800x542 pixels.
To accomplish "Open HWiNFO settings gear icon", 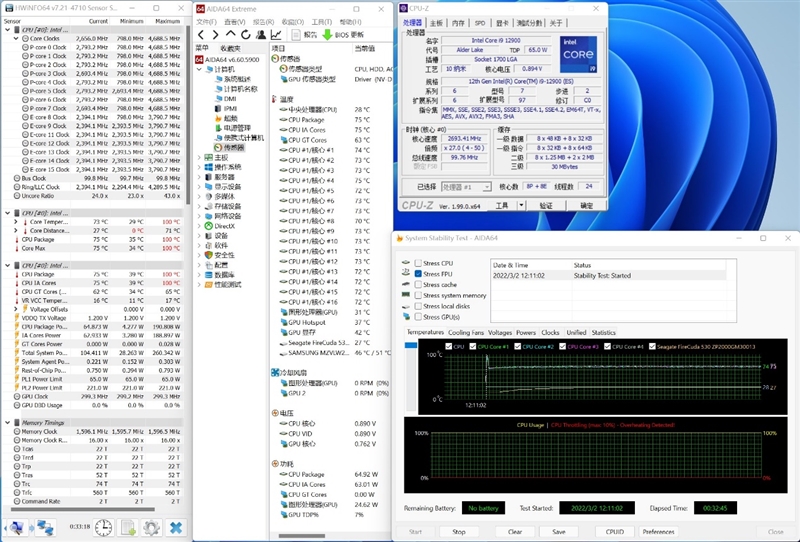I will (152, 528).
